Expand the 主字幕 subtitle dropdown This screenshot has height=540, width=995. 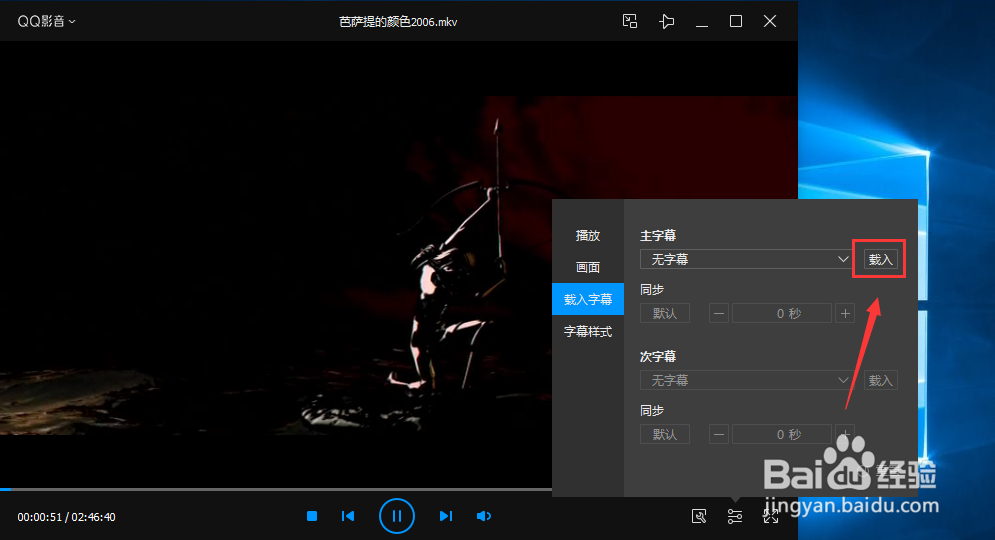tap(746, 259)
